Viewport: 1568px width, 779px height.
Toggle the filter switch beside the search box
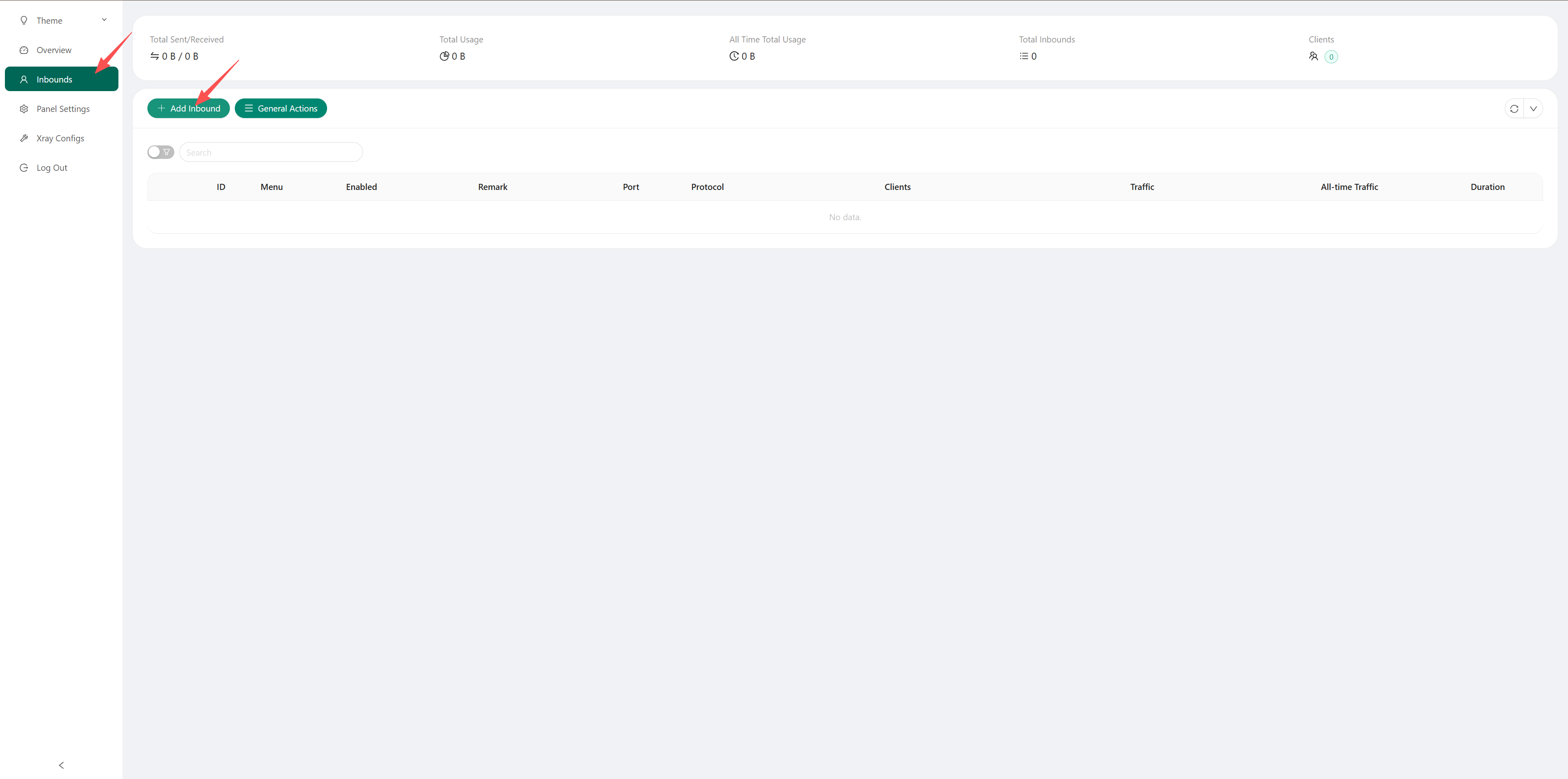click(x=160, y=152)
